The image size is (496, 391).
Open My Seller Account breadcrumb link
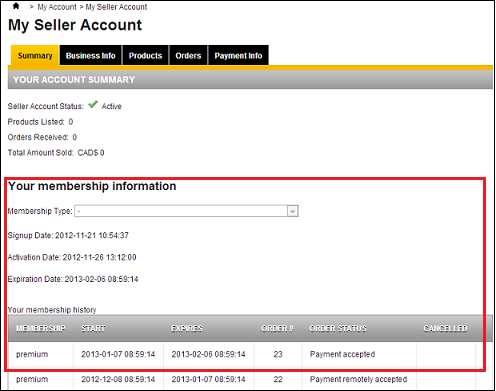116,7
